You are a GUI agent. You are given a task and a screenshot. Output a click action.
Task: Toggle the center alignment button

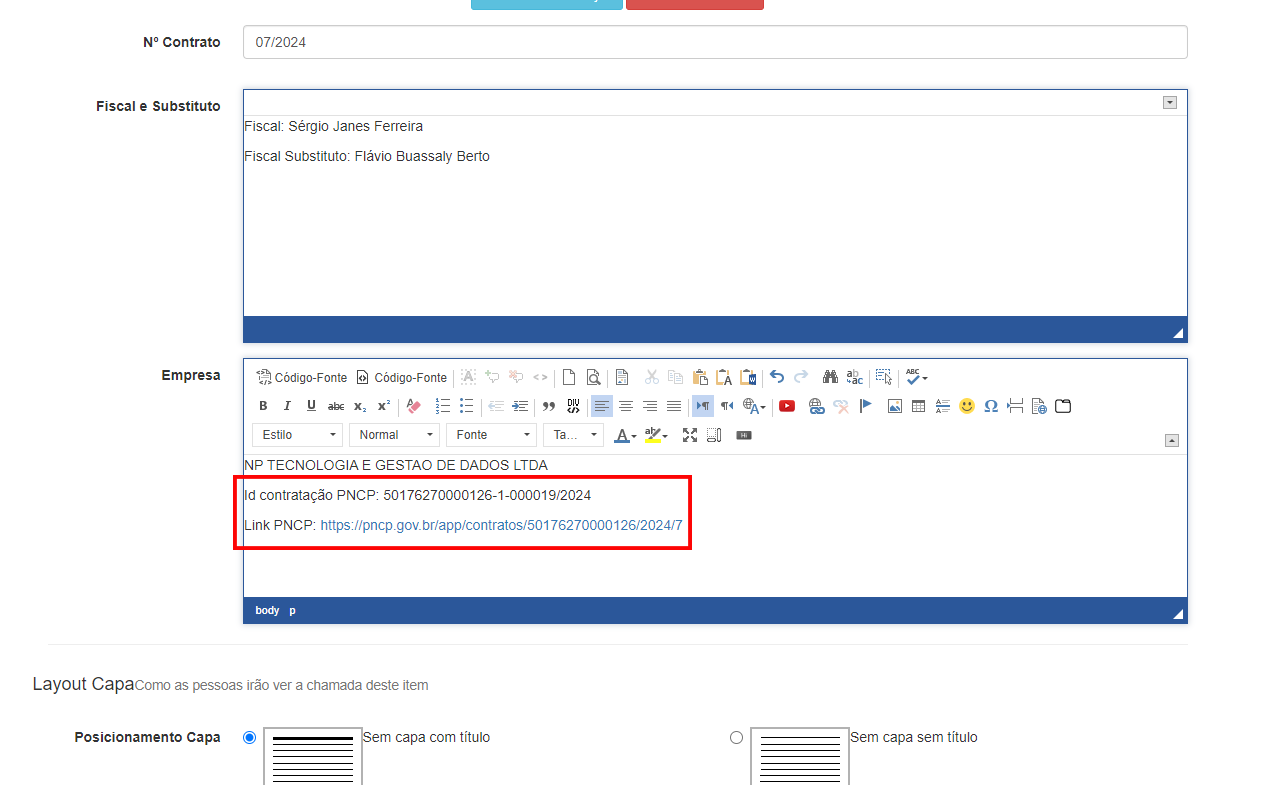click(626, 406)
